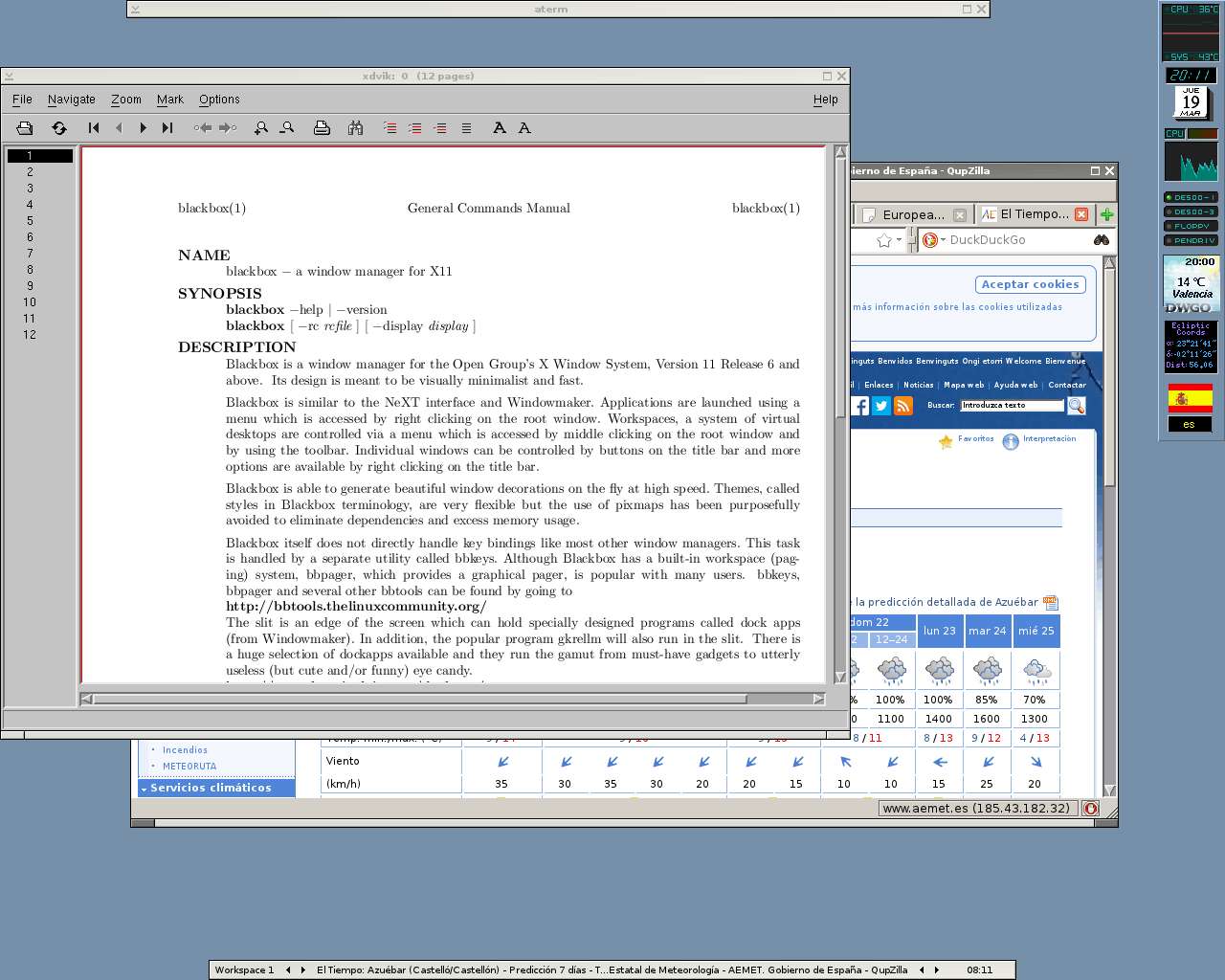1225x980 pixels.
Task: Open más información sobre las cookies link
Action: 957,307
